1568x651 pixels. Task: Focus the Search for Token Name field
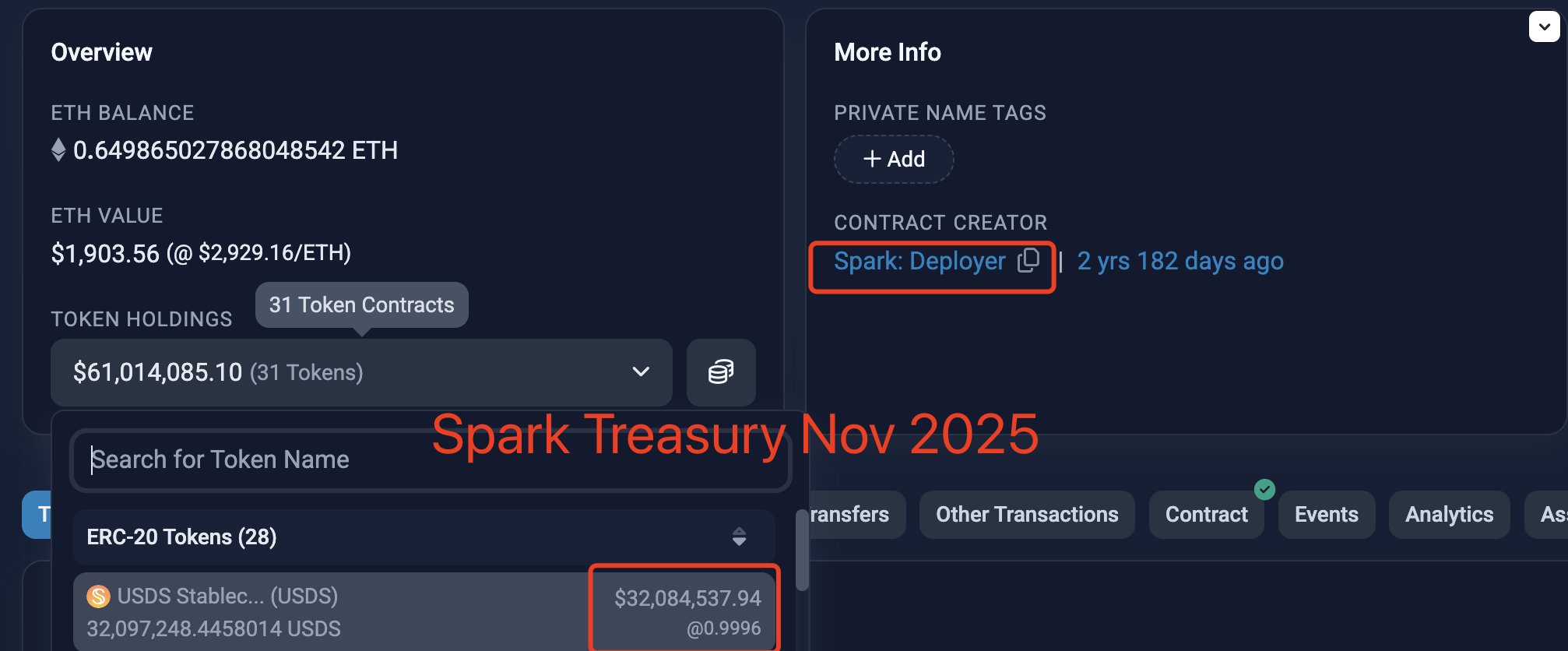point(431,459)
